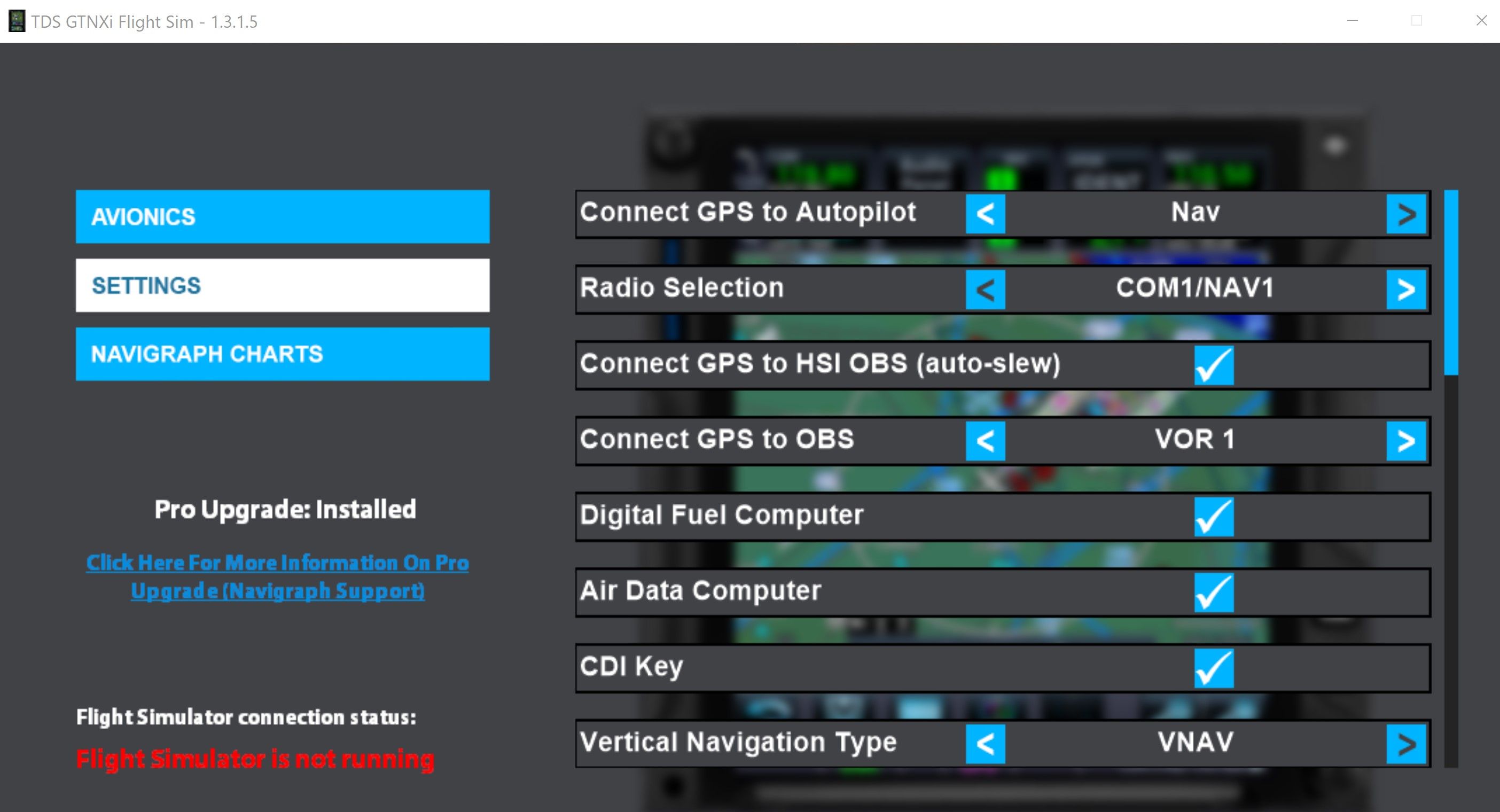Click right arrow for Radio Selection
The image size is (1500, 812).
click(x=1406, y=290)
